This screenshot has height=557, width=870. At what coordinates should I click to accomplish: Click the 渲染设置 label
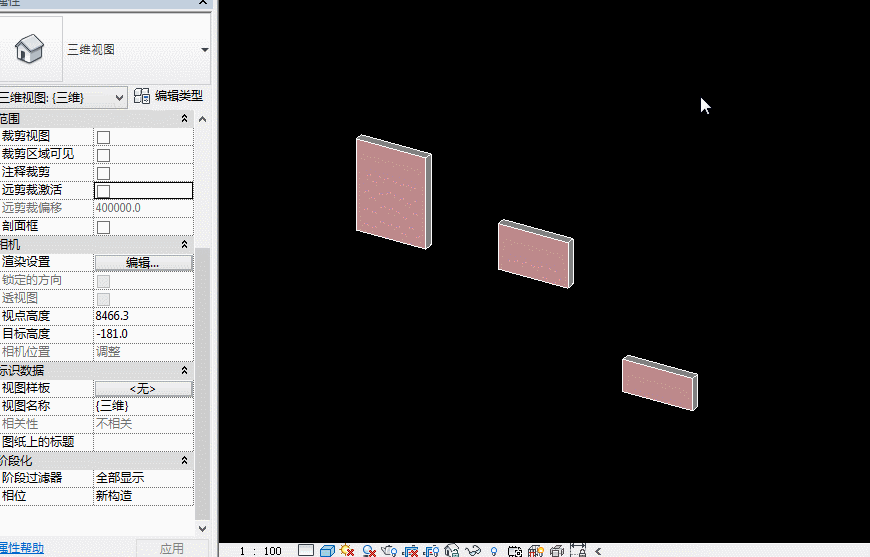tap(26, 262)
